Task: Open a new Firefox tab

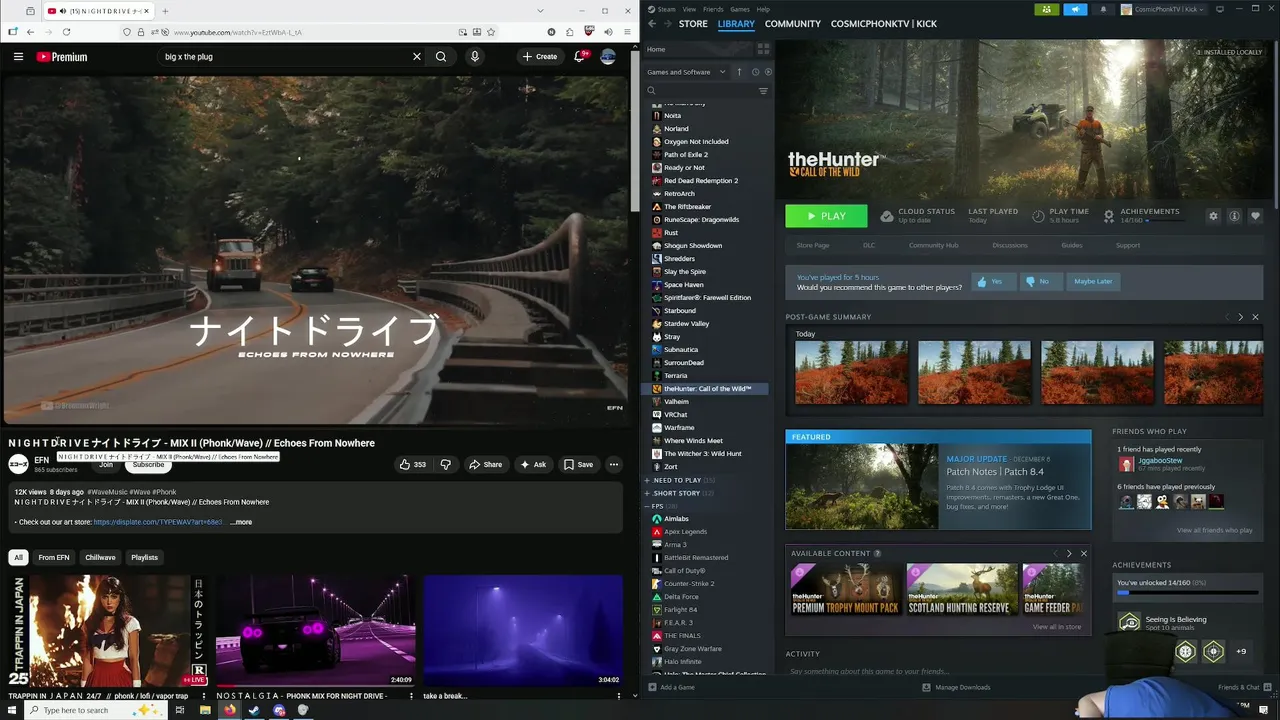Action: pyautogui.click(x=165, y=11)
